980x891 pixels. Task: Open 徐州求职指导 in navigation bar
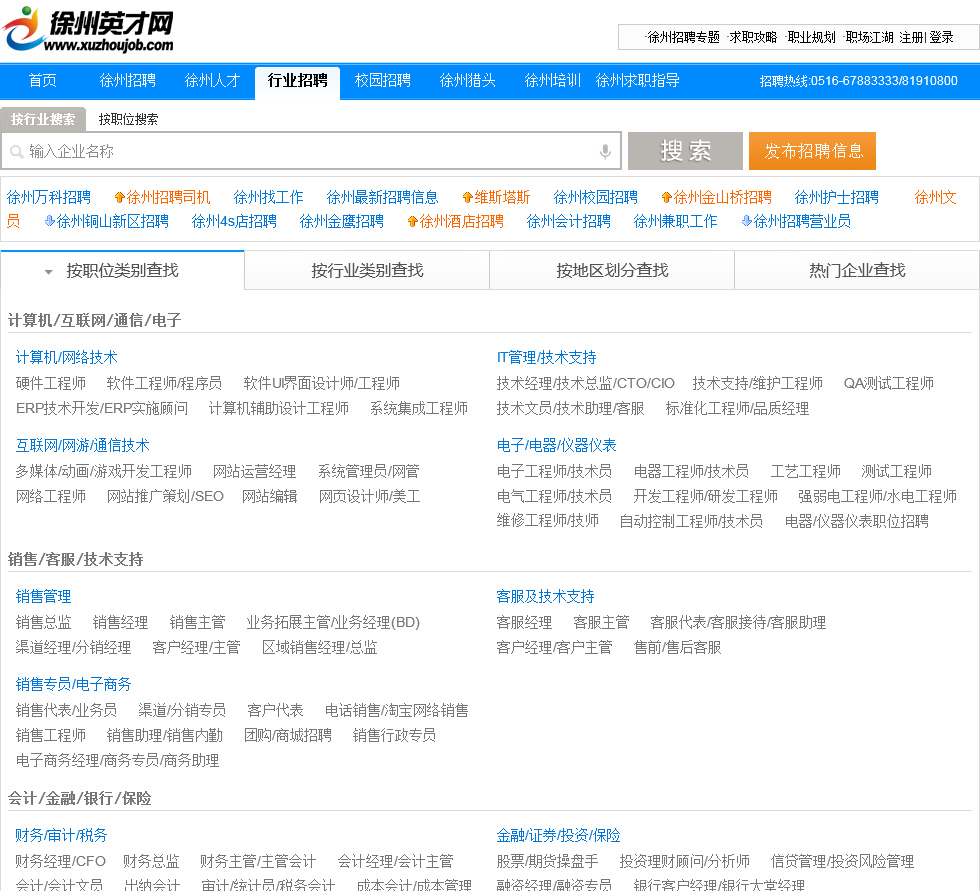coord(638,81)
